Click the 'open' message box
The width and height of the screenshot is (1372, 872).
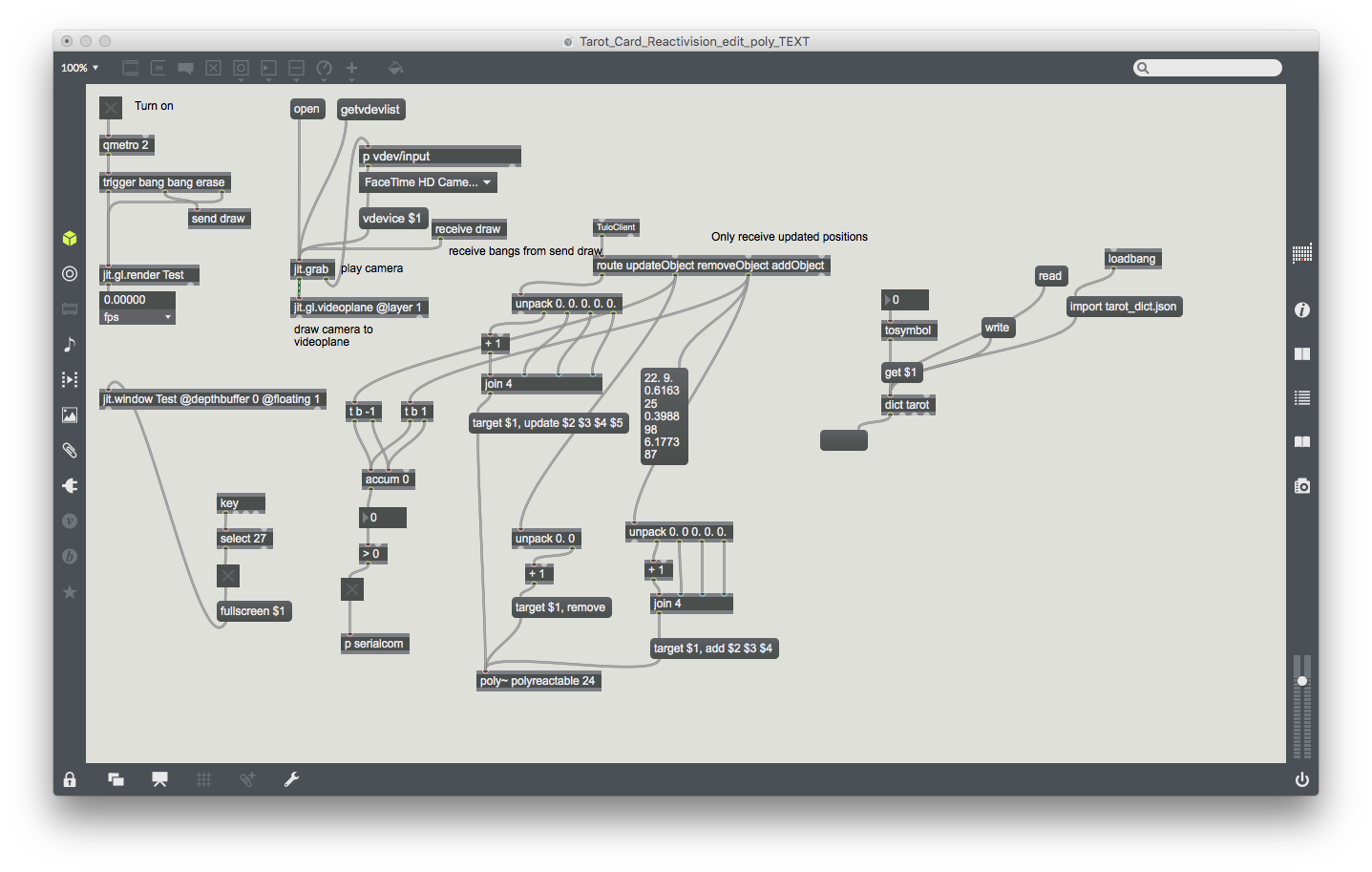pyautogui.click(x=307, y=110)
